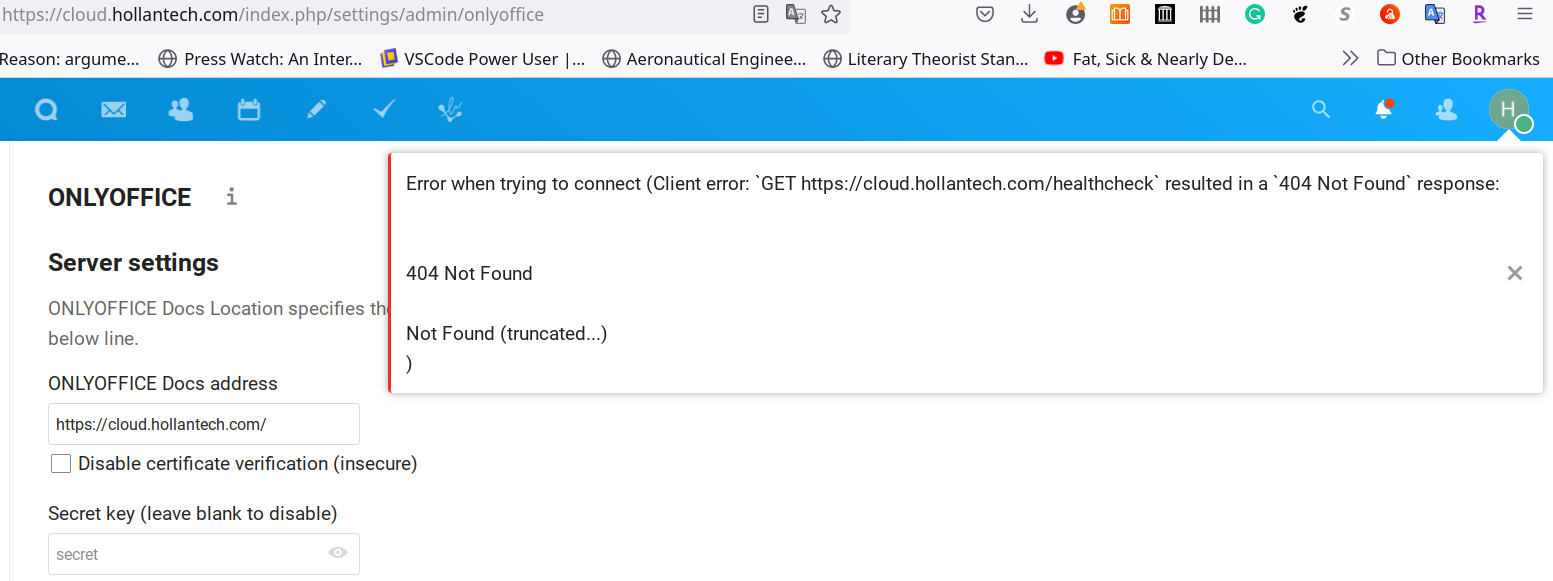Click the Internet Archive extension icon
Viewport: 1553px width, 581px height.
[x=1165, y=14]
